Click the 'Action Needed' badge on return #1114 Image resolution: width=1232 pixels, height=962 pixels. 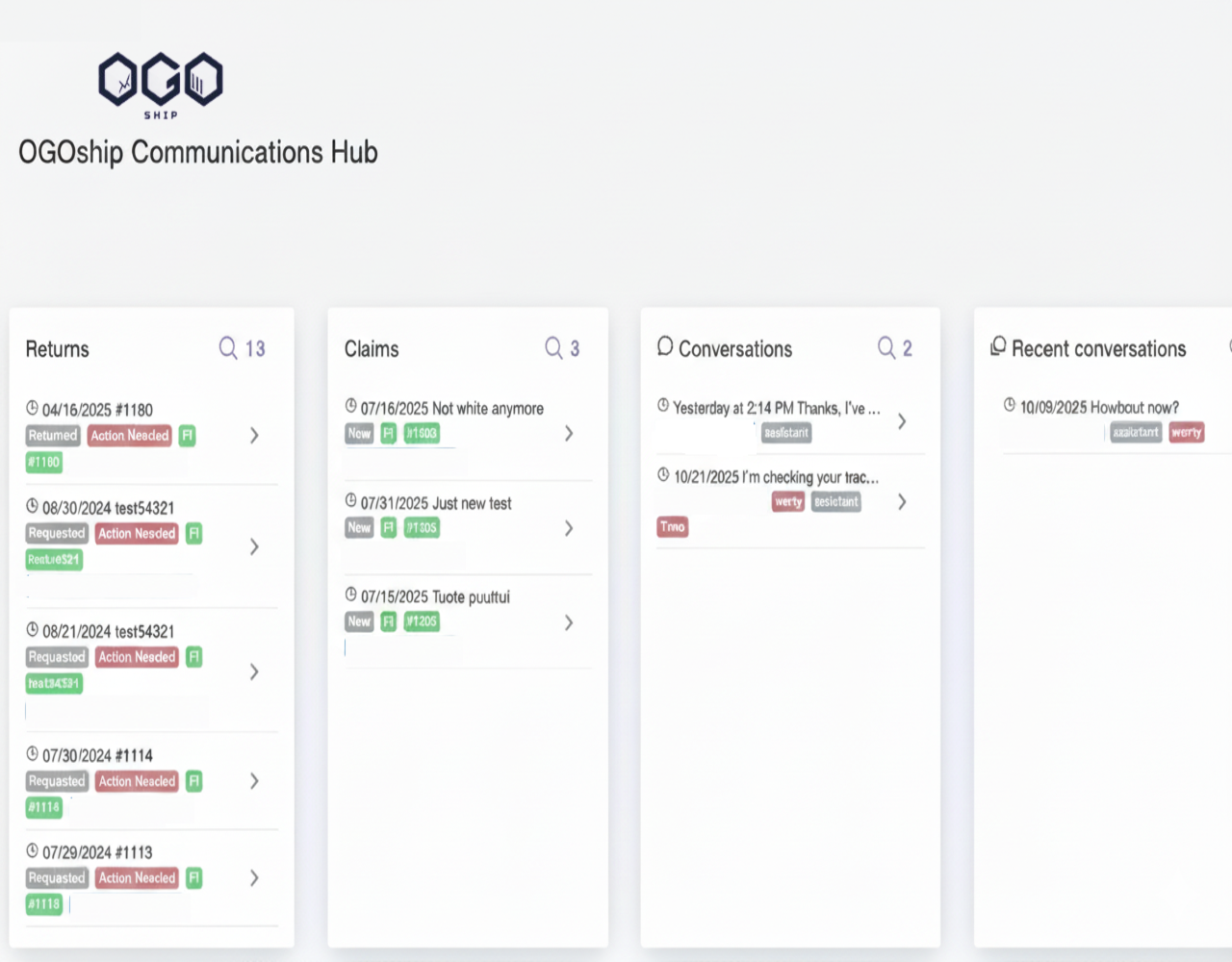(x=137, y=781)
